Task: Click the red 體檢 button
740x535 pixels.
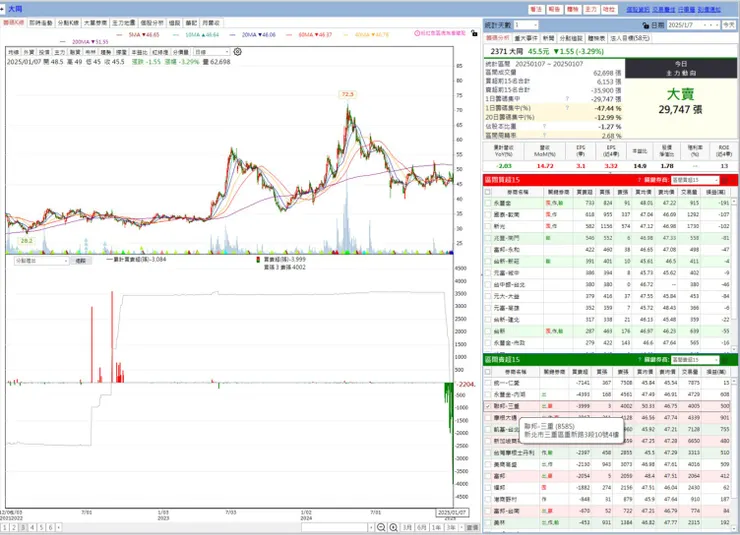Action: (x=572, y=9)
